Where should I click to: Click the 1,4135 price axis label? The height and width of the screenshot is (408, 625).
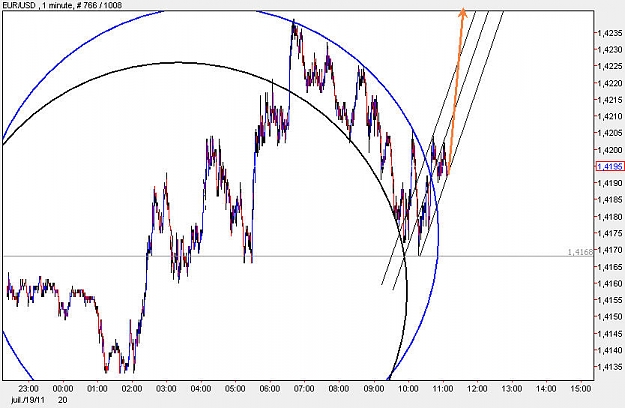(x=611, y=367)
